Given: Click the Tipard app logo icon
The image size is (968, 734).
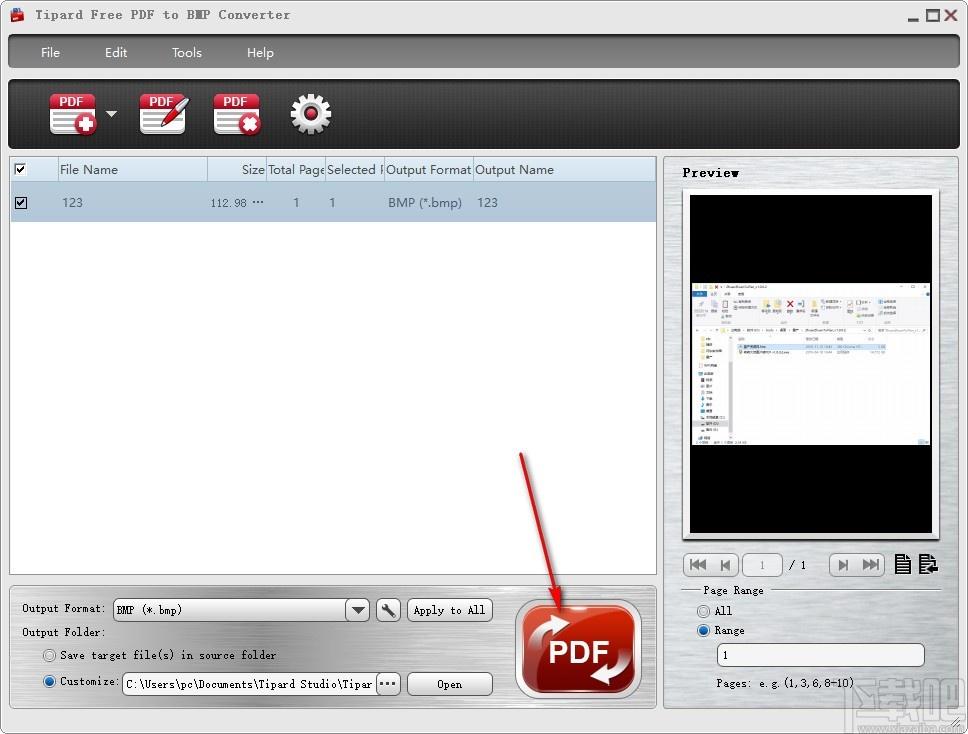Looking at the screenshot, I should tap(17, 15).
